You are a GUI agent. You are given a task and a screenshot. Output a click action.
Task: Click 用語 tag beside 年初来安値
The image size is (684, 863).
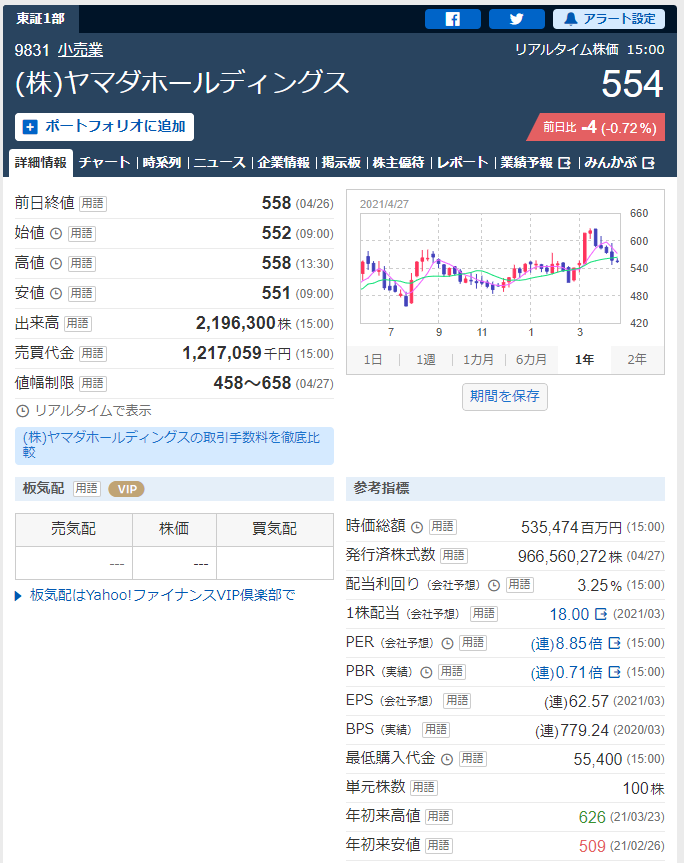pyautogui.click(x=439, y=845)
